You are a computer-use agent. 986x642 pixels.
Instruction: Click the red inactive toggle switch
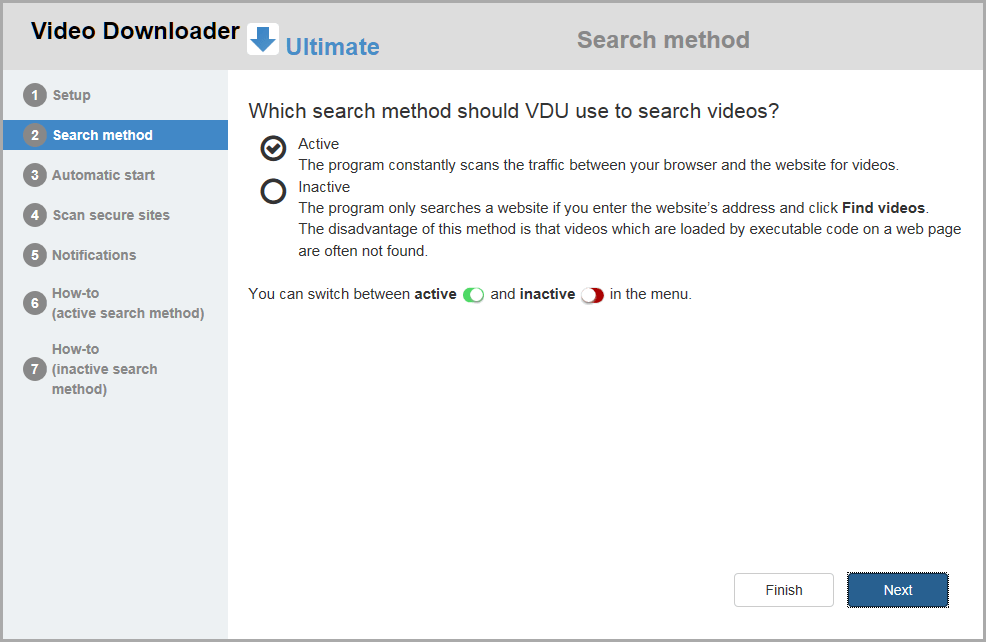click(591, 294)
